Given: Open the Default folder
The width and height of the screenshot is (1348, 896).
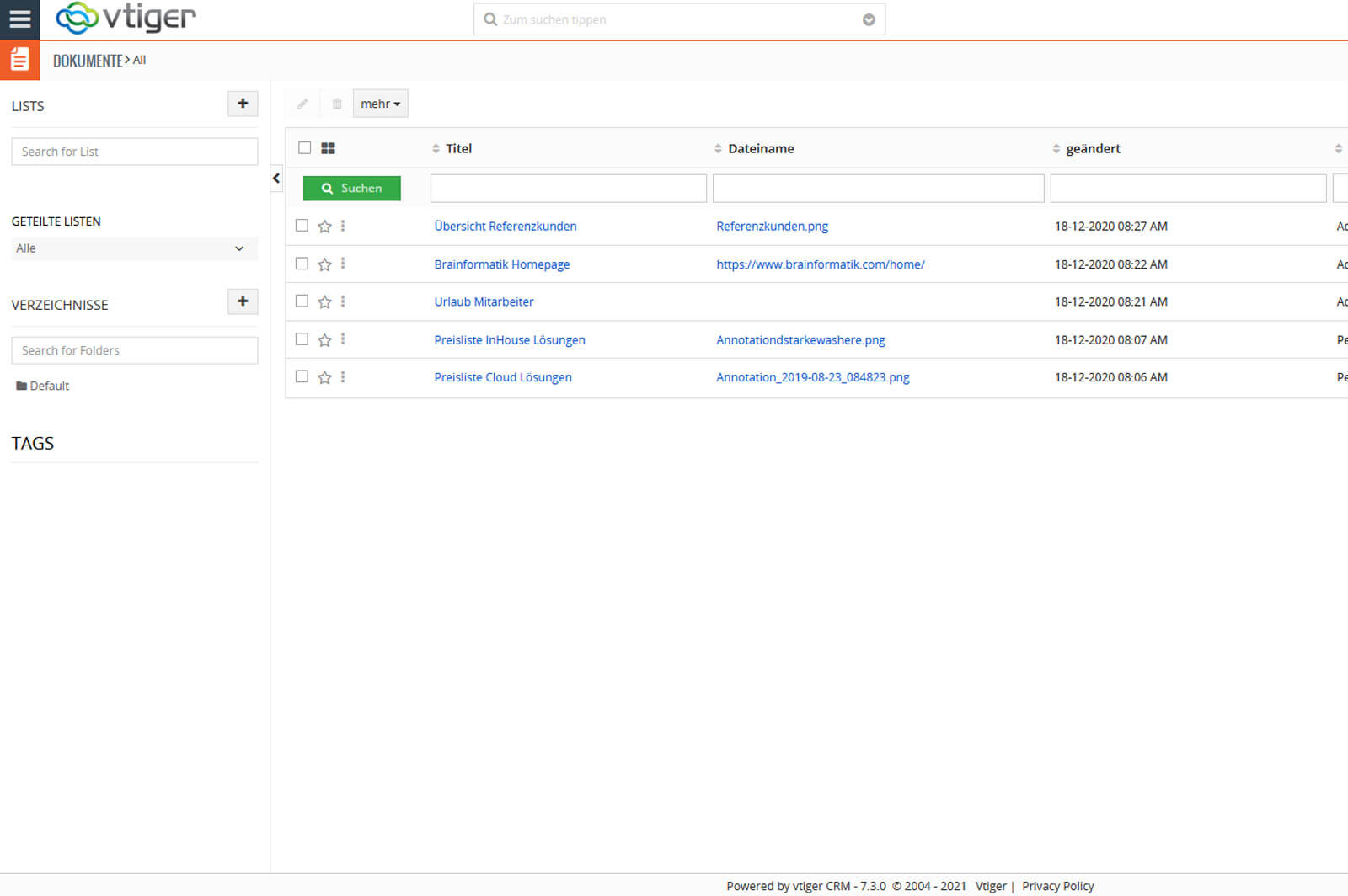Looking at the screenshot, I should tap(49, 386).
